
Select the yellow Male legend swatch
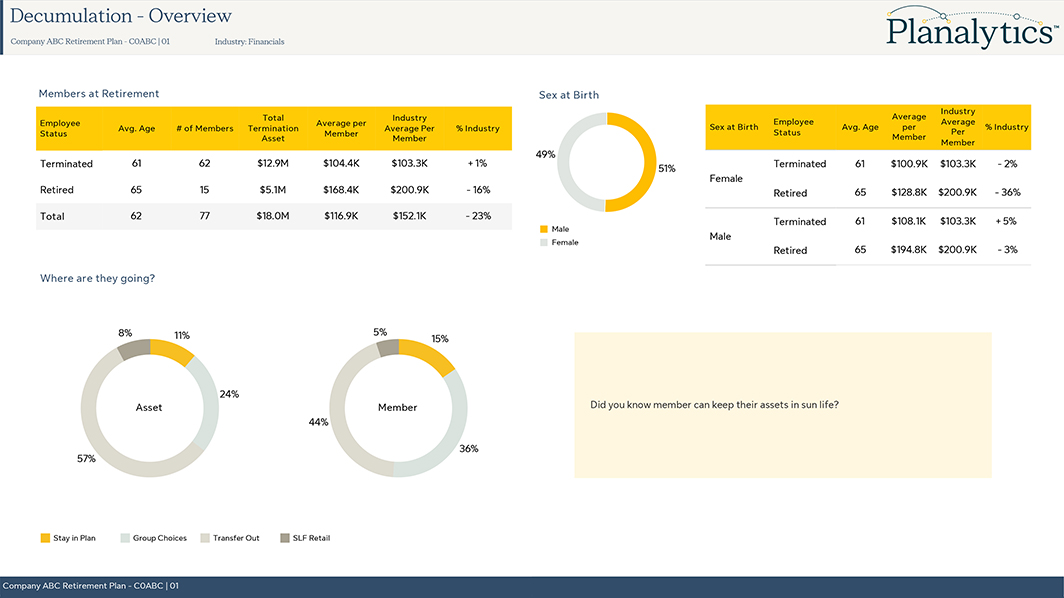[x=546, y=229]
